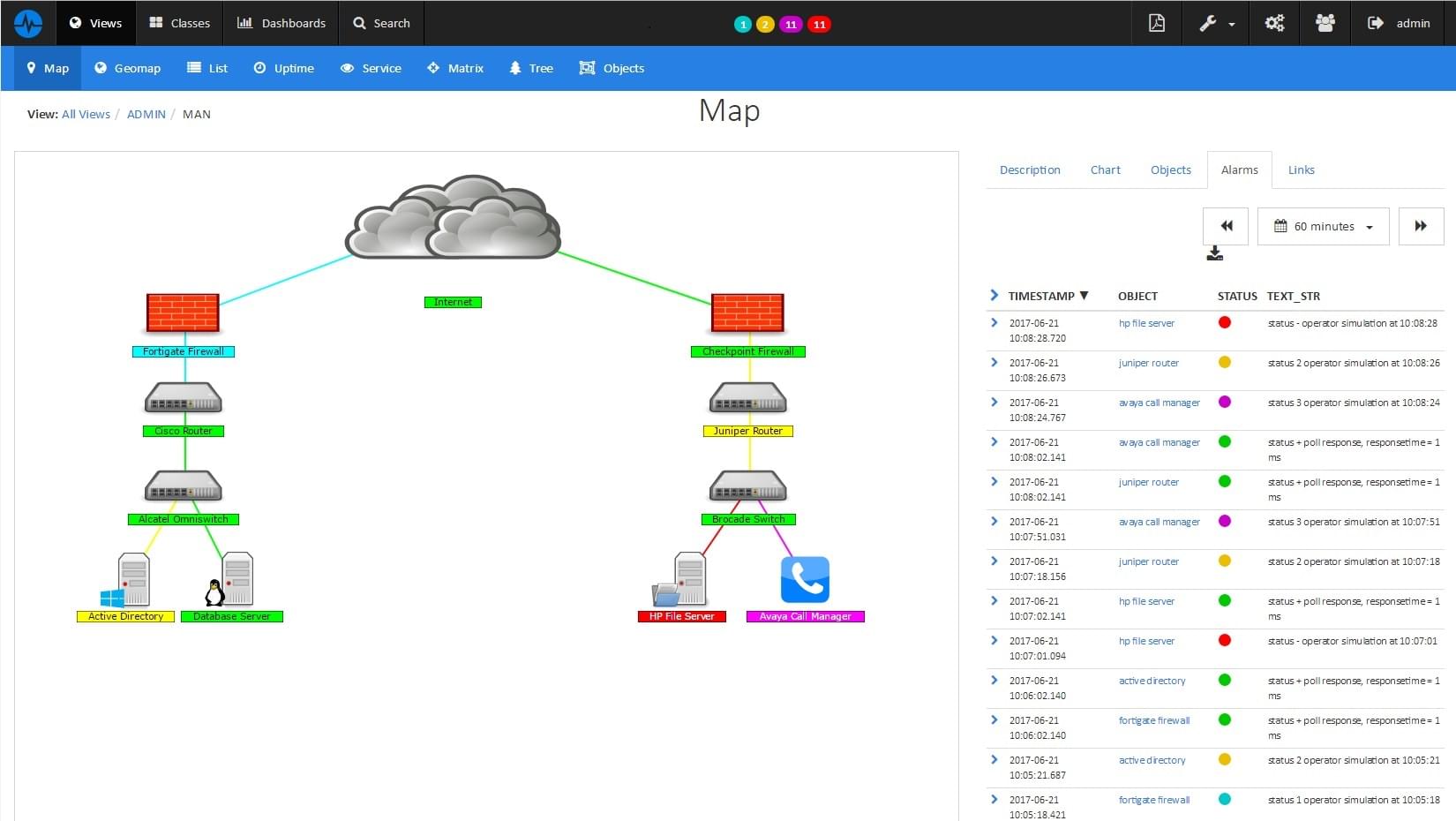
Task: Click the admin logout item
Action: point(1399,23)
